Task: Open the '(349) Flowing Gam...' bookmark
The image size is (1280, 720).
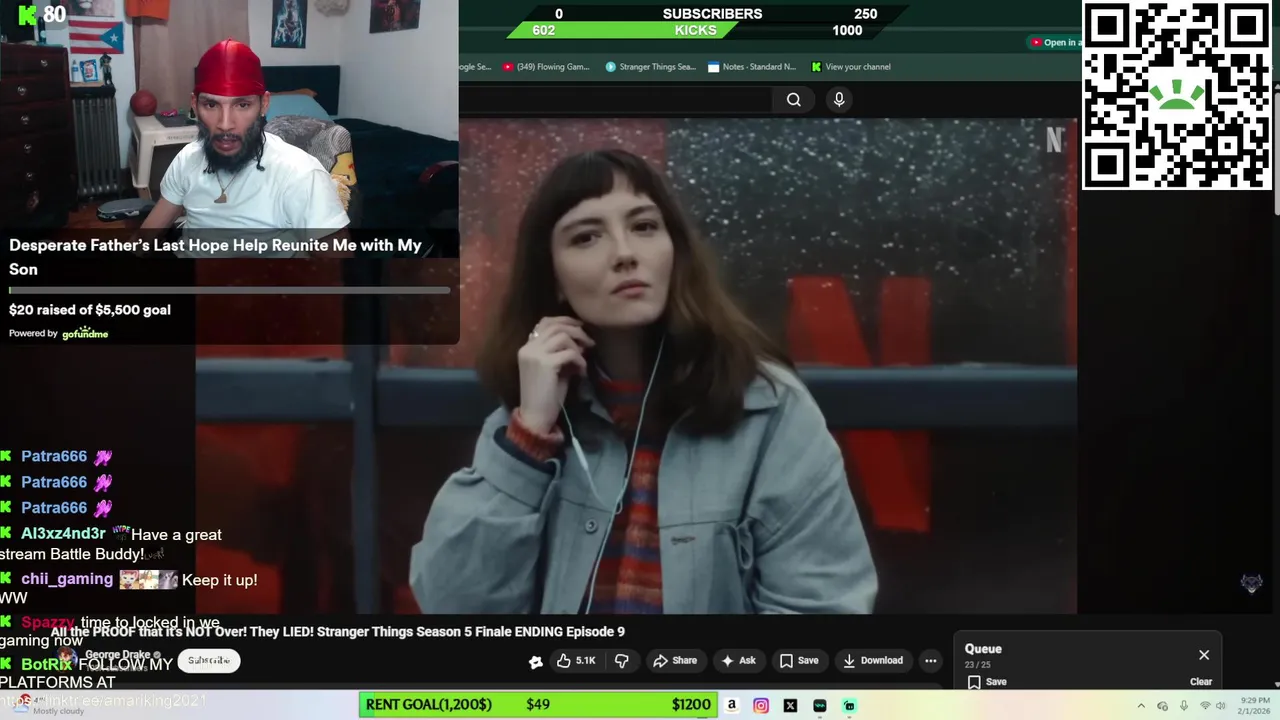Action: [546, 67]
